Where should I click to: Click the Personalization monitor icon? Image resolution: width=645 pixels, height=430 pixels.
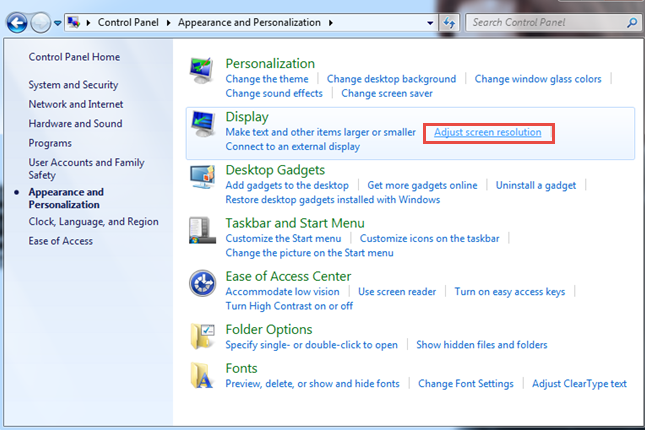point(201,70)
